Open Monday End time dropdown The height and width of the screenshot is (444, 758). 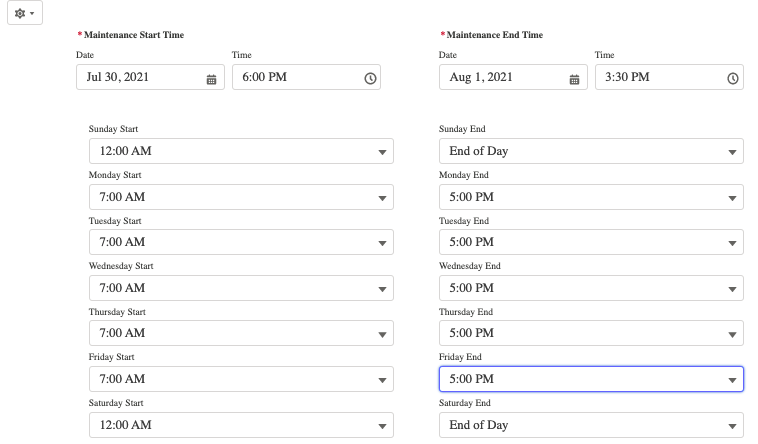(x=590, y=197)
